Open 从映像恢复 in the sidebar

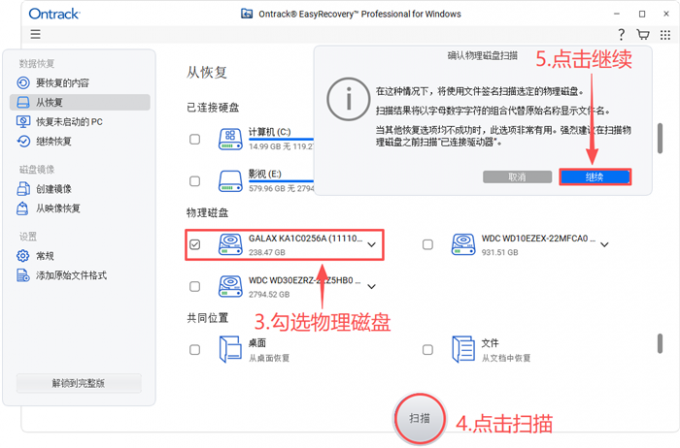(x=80, y=209)
